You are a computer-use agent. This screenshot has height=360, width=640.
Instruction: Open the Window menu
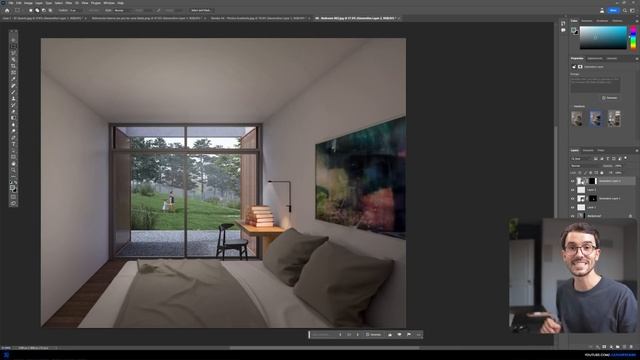tap(109, 3)
